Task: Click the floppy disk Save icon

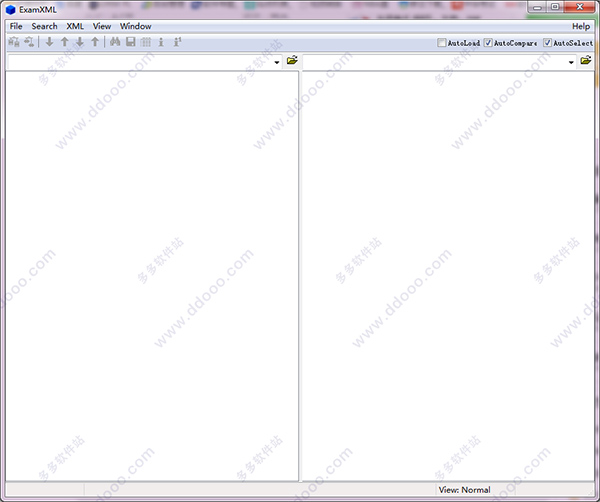Action: [x=130, y=42]
